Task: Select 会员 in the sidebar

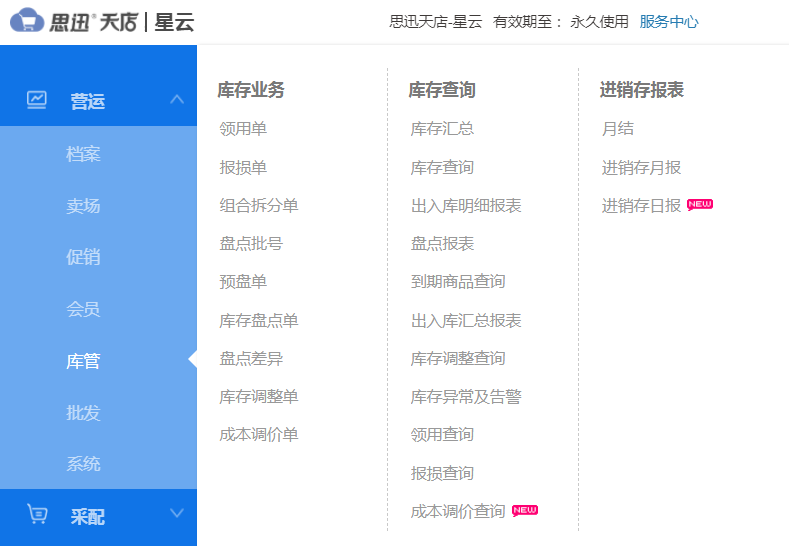Action: (83, 309)
